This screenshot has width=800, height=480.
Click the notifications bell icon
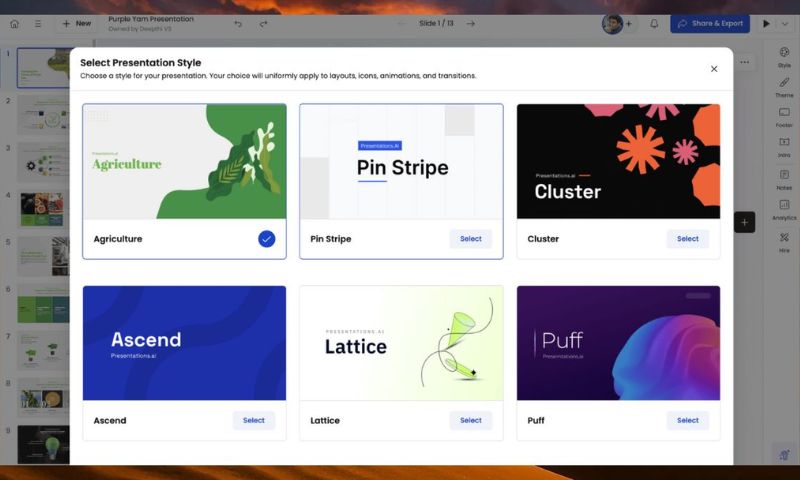pyautogui.click(x=654, y=23)
